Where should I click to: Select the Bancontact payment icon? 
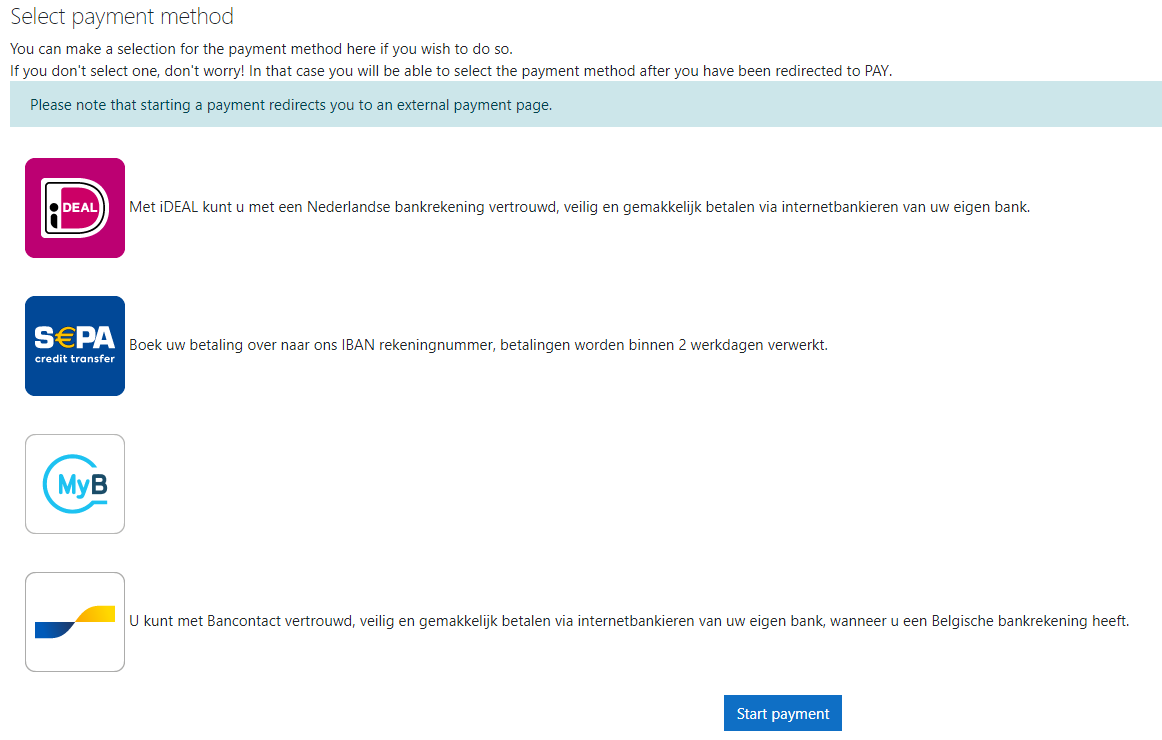[75, 622]
